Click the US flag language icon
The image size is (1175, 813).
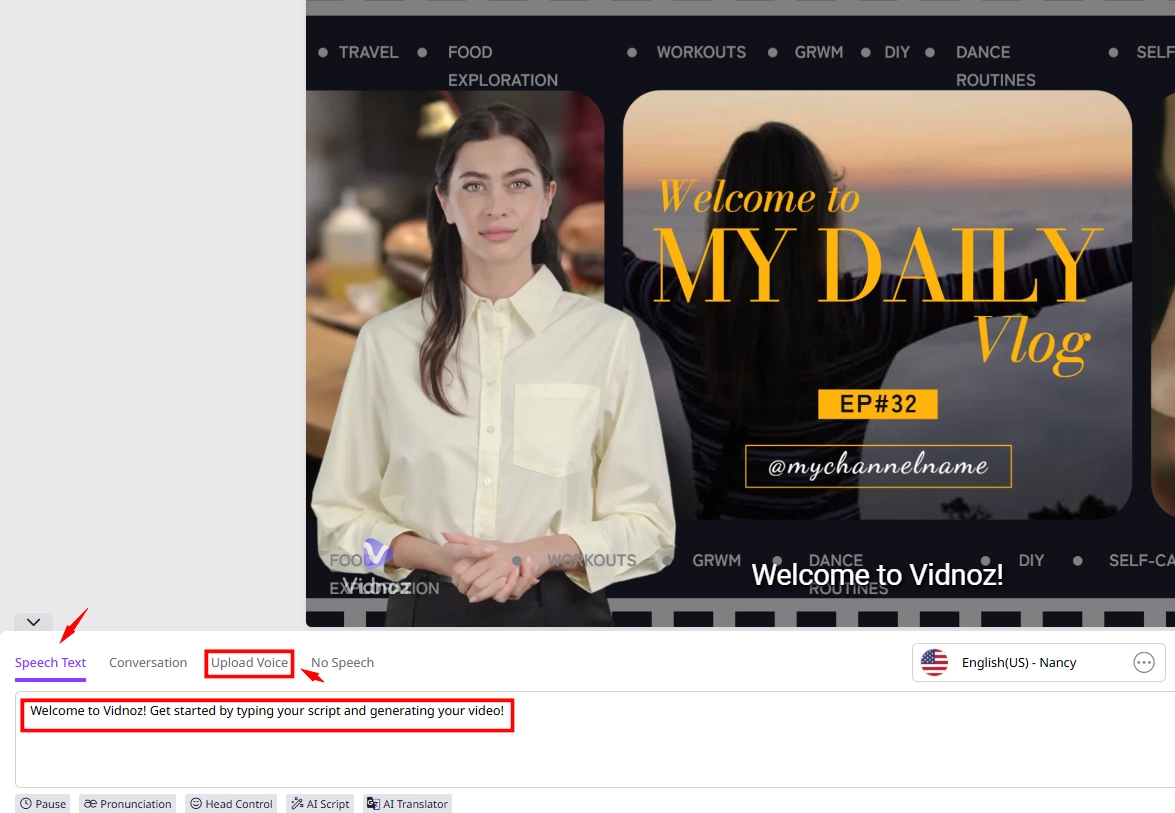tap(934, 662)
